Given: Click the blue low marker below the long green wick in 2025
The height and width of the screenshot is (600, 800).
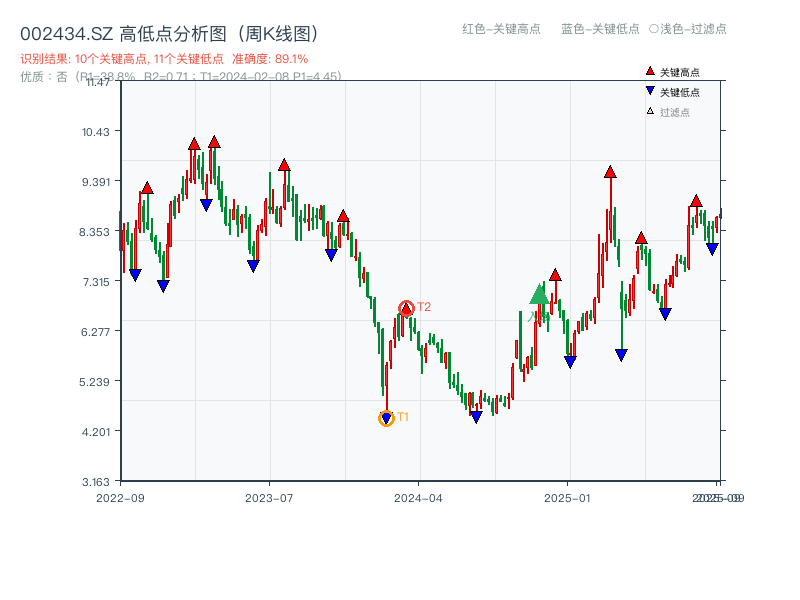Looking at the screenshot, I should click(x=621, y=355).
